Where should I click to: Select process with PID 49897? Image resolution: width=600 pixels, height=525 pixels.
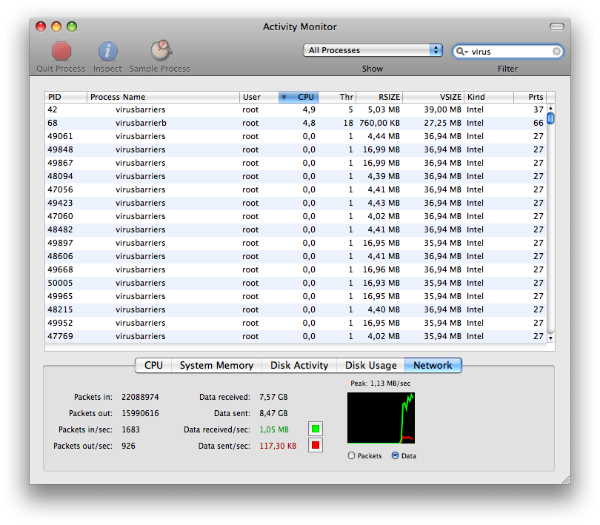[x=295, y=243]
